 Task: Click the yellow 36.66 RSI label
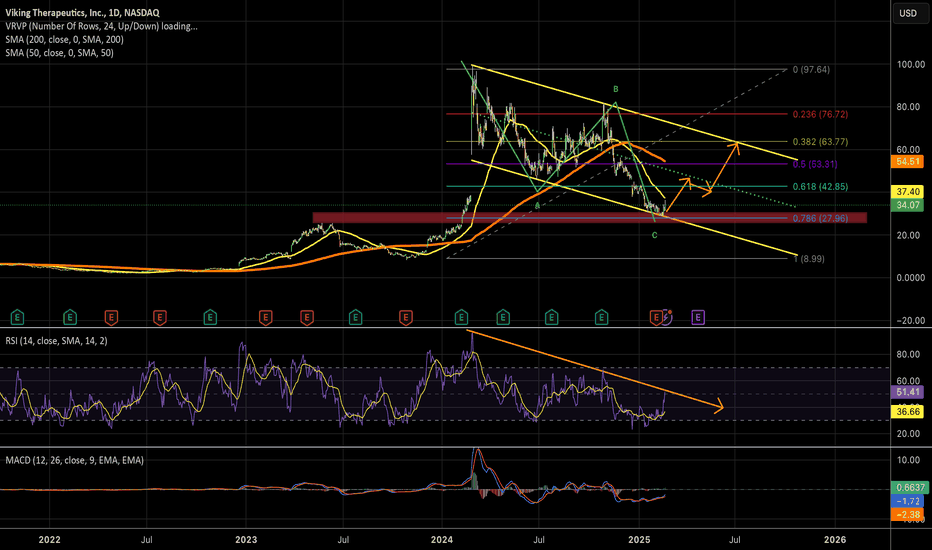click(x=907, y=411)
